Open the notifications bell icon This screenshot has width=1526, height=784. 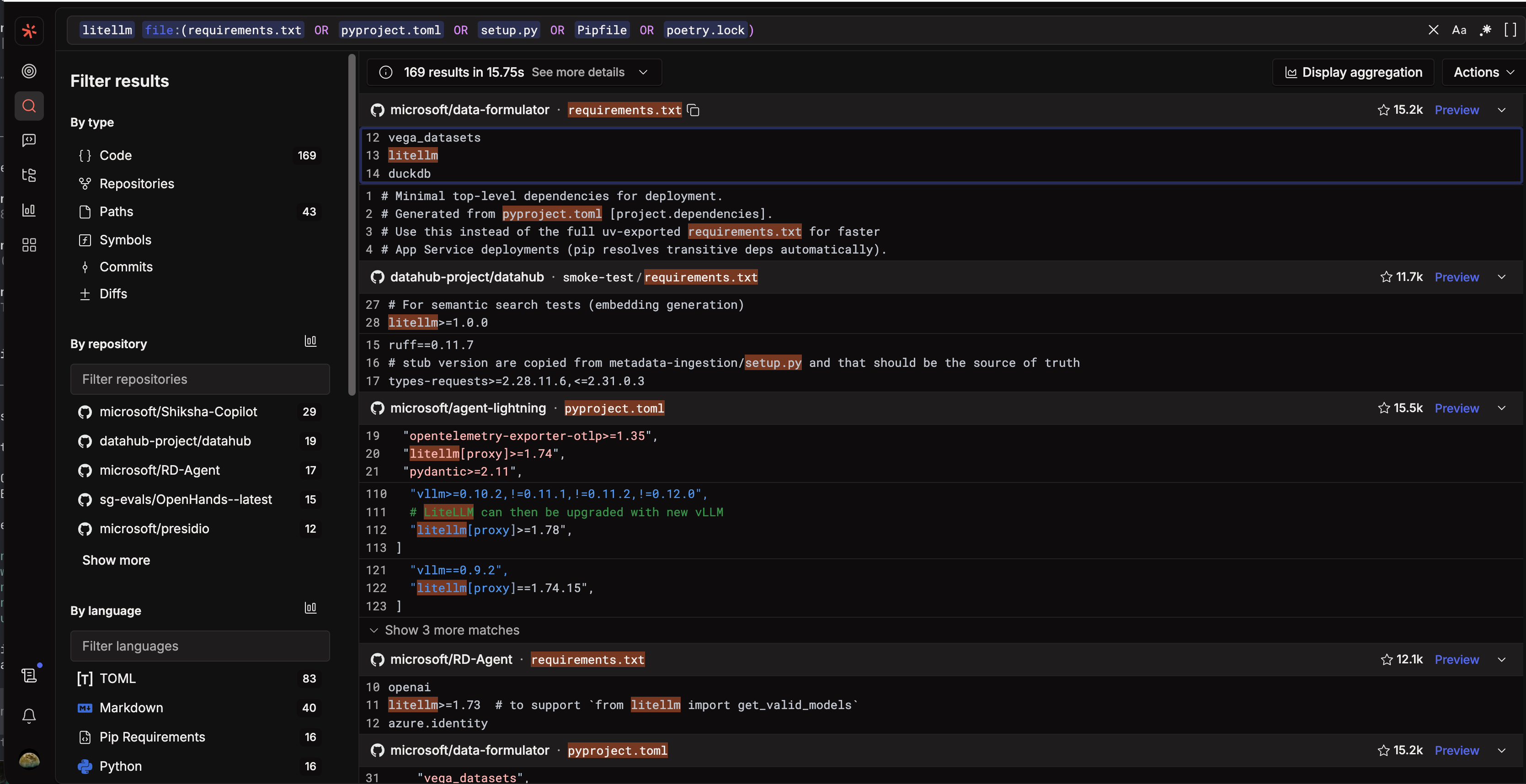click(29, 716)
